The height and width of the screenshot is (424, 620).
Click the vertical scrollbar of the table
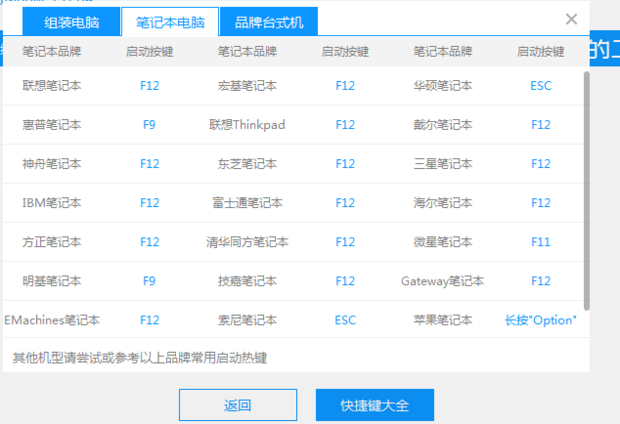586,191
